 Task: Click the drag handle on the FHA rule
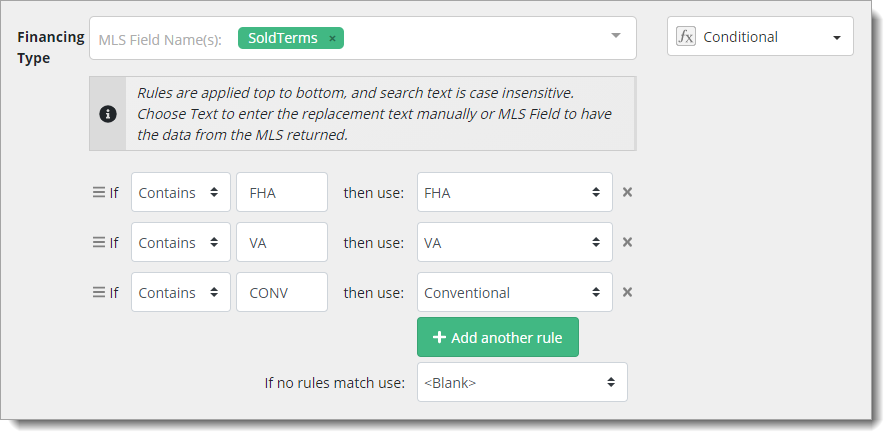pos(99,192)
